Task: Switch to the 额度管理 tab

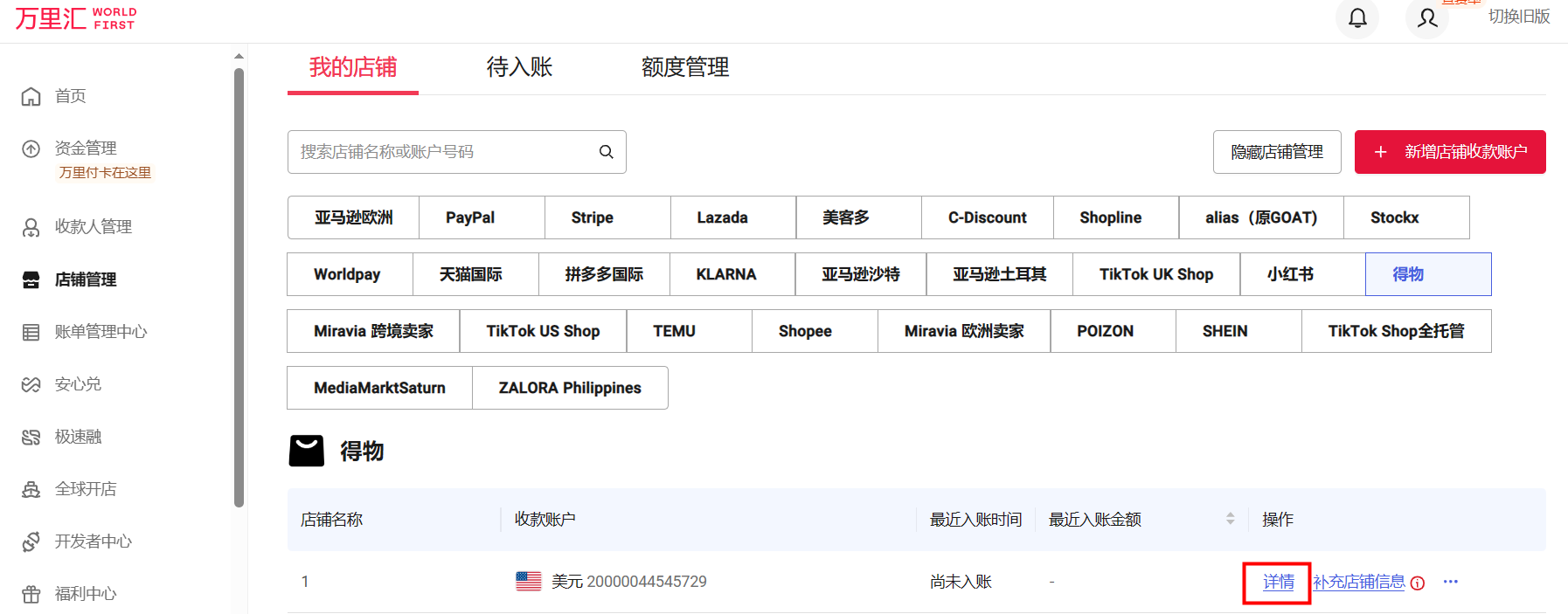Action: click(x=684, y=67)
